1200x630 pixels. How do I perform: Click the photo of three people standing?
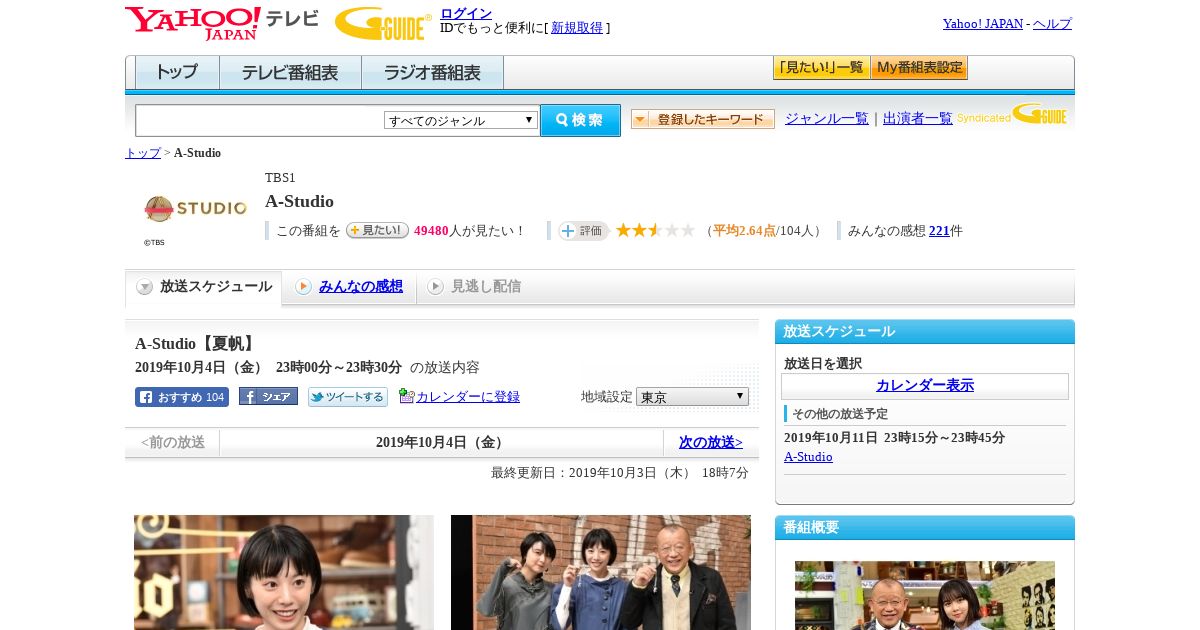tap(601, 572)
